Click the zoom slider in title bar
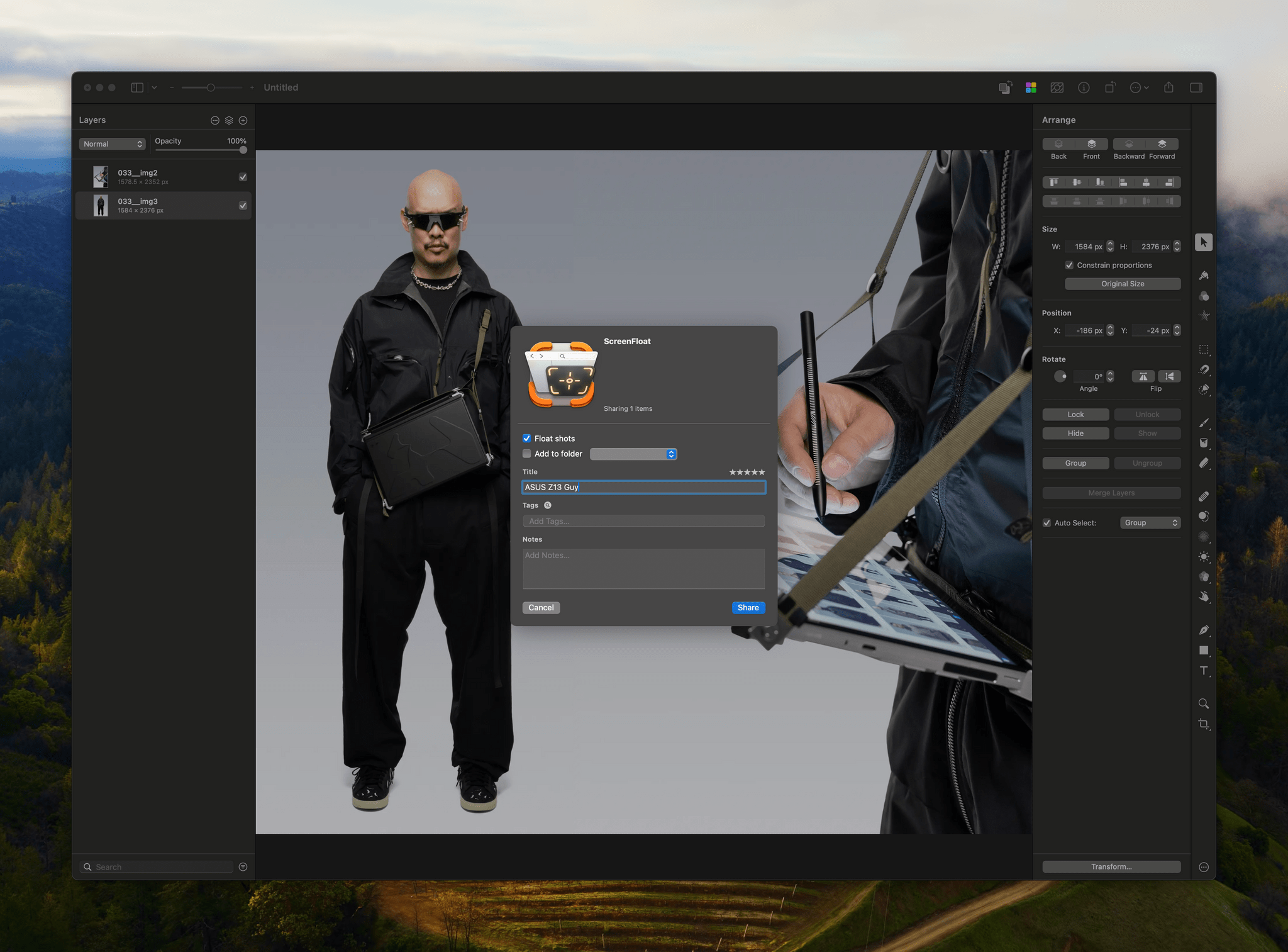The image size is (1288, 952). [211, 87]
